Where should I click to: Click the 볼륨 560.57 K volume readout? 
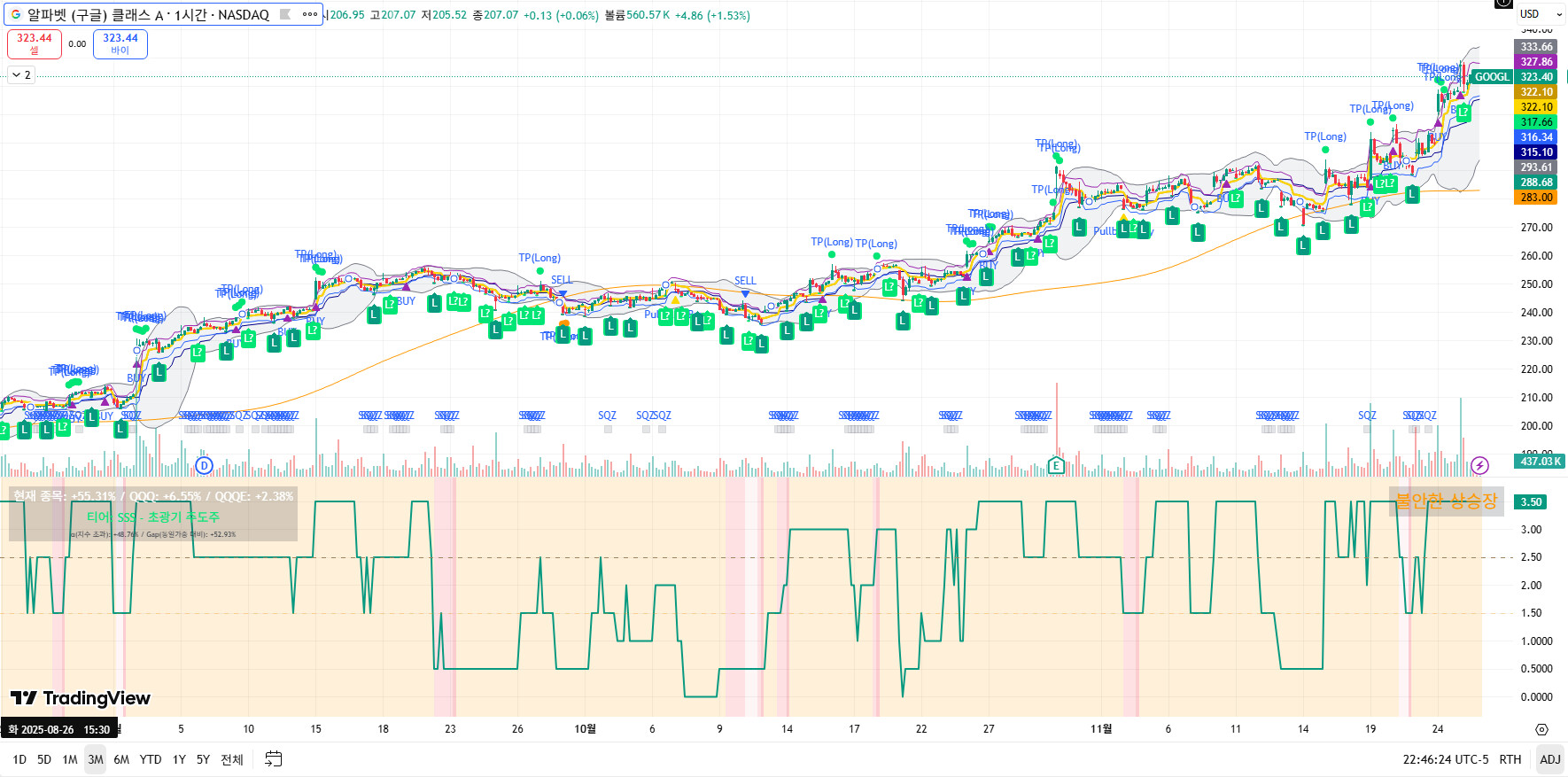(637, 15)
